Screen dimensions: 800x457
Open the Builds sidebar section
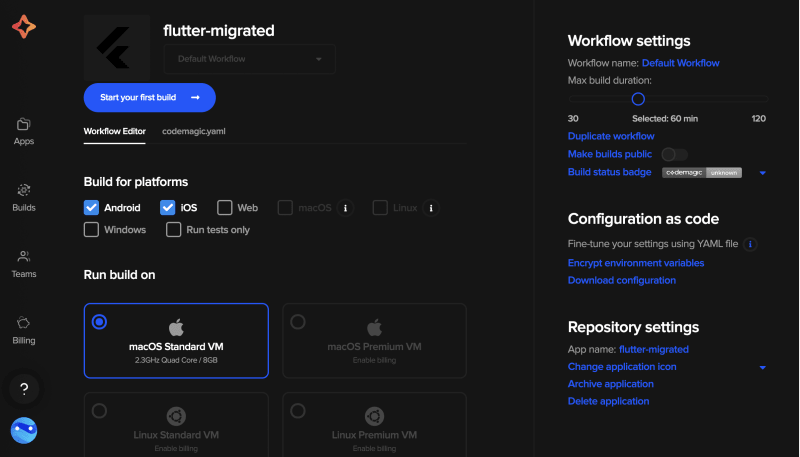click(x=23, y=198)
